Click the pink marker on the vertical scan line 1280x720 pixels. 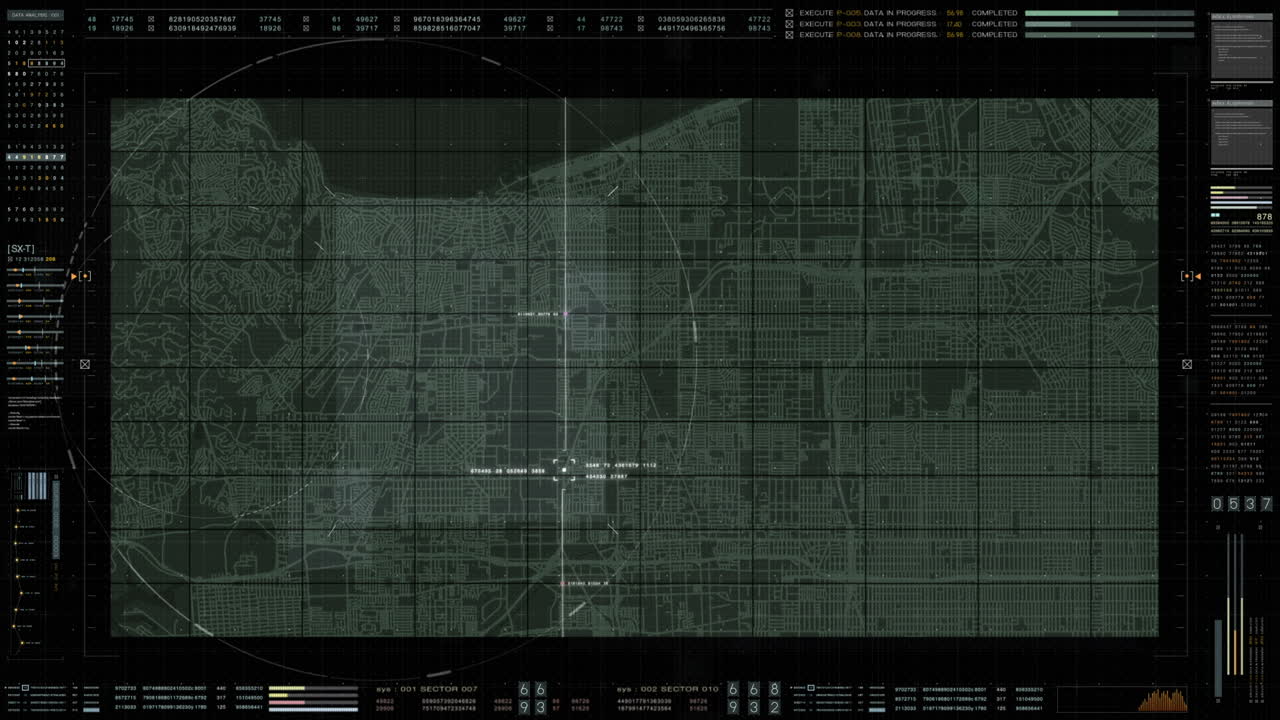pos(566,314)
